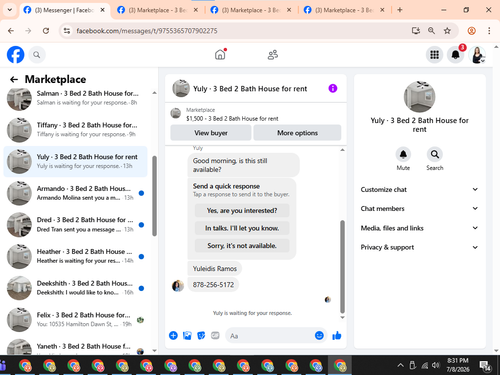Expand Customize chat section
This screenshot has height=375, width=500.
[419, 189]
